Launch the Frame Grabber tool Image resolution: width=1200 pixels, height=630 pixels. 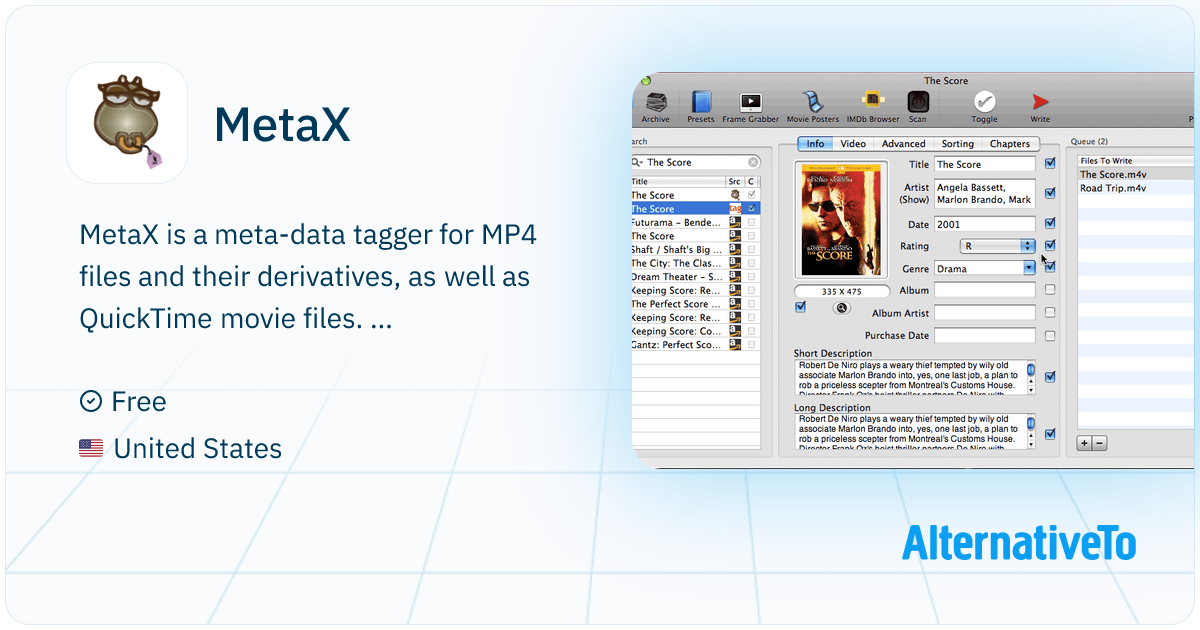point(750,102)
